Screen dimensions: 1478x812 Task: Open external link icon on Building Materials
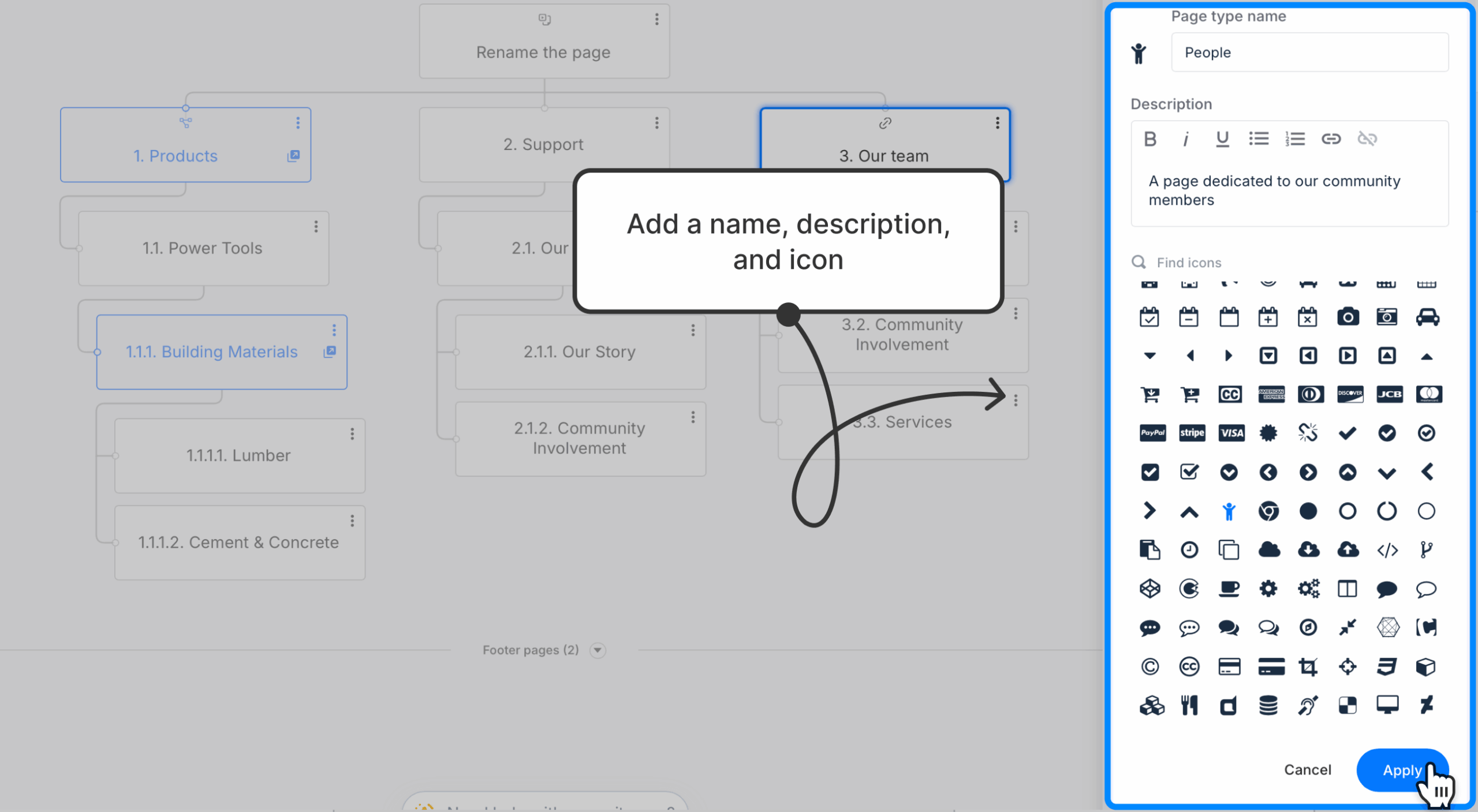[x=330, y=351]
